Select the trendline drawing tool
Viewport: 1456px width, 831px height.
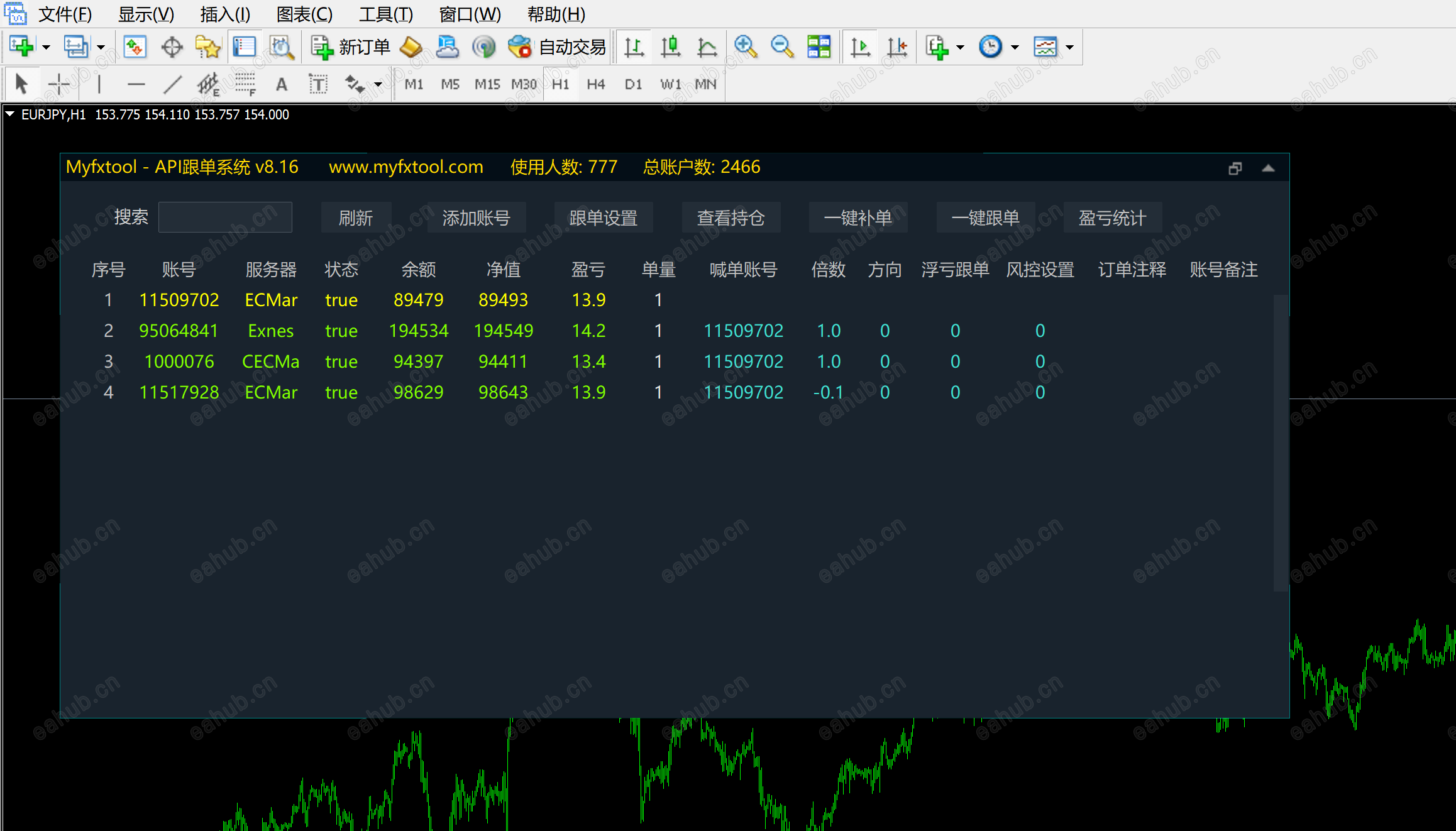pyautogui.click(x=172, y=84)
